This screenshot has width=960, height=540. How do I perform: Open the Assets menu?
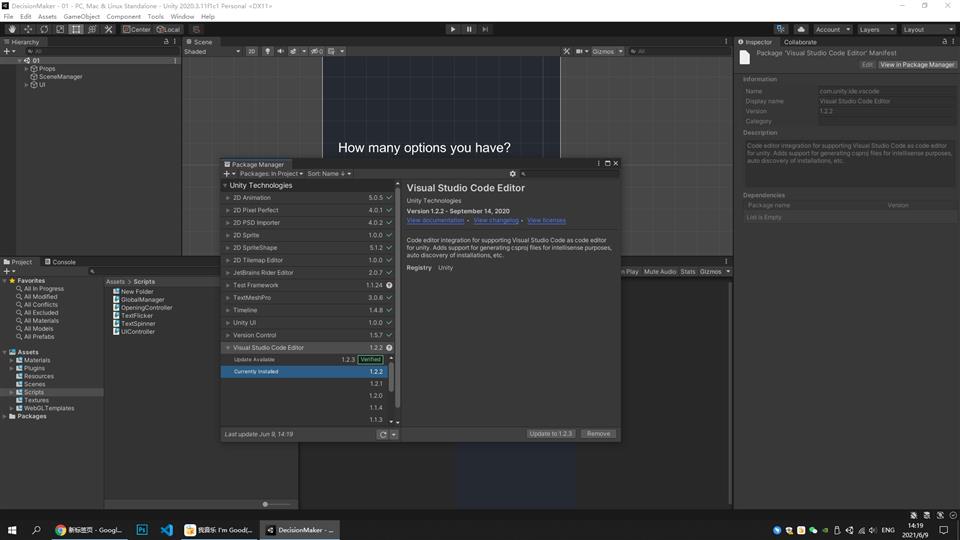[x=47, y=17]
